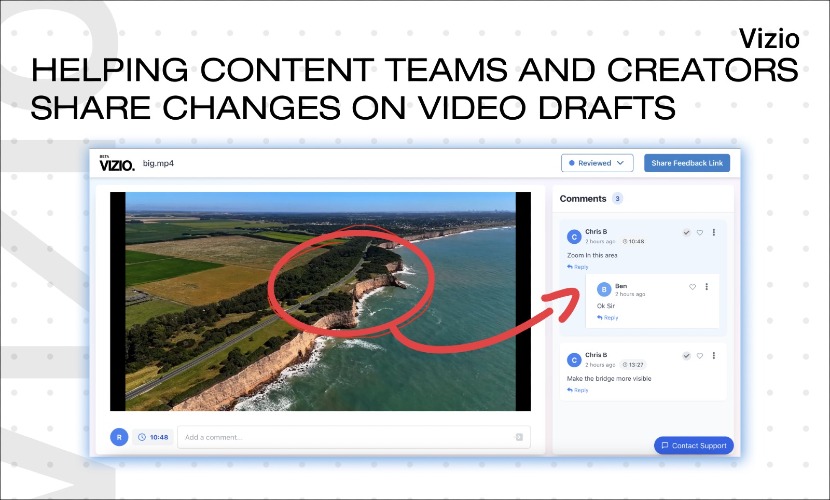Click the video preview frame
The image size is (830, 500).
(x=320, y=301)
